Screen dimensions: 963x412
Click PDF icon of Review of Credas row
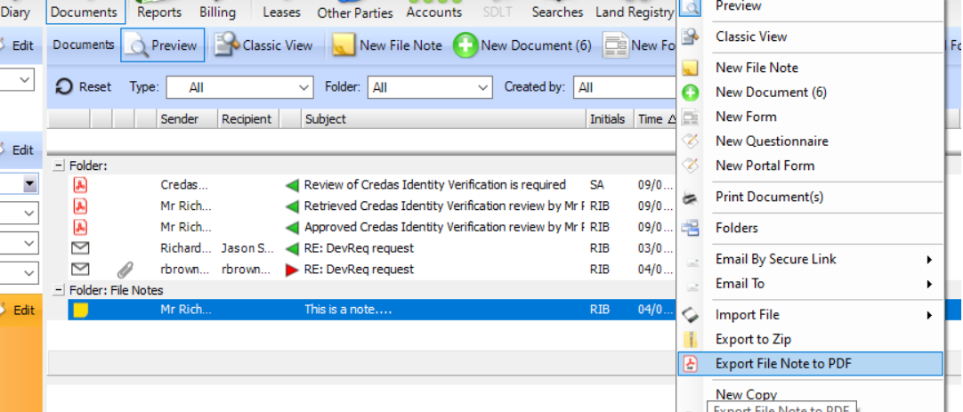pyautogui.click(x=80, y=185)
